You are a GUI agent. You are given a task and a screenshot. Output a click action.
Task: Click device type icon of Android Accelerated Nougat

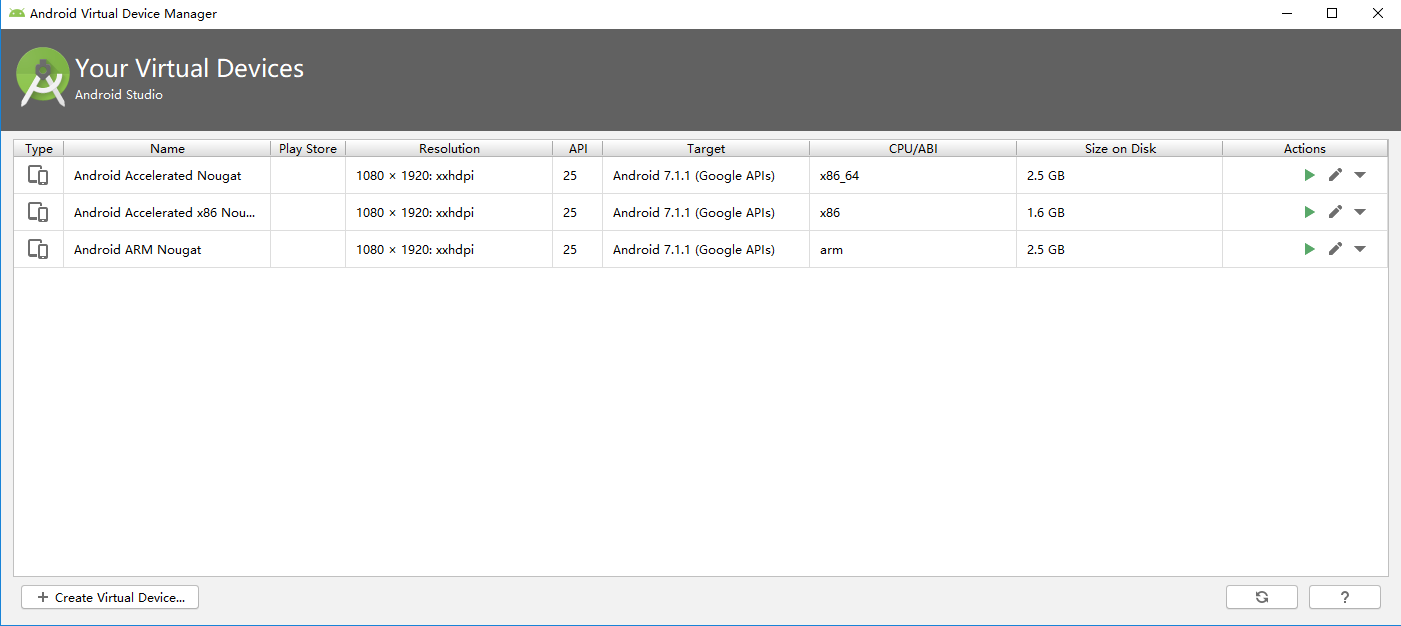38,175
